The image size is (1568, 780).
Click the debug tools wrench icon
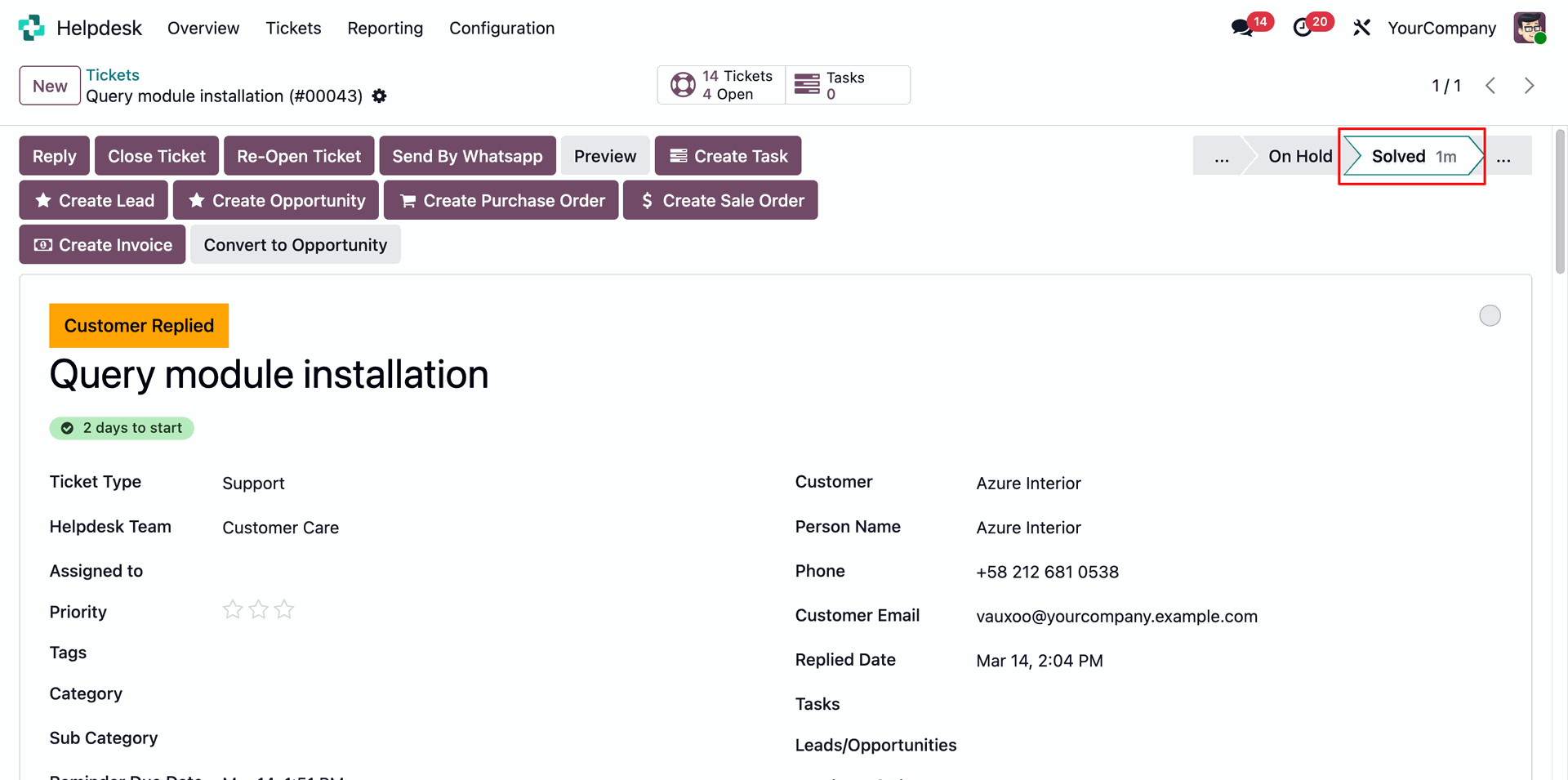click(1361, 28)
